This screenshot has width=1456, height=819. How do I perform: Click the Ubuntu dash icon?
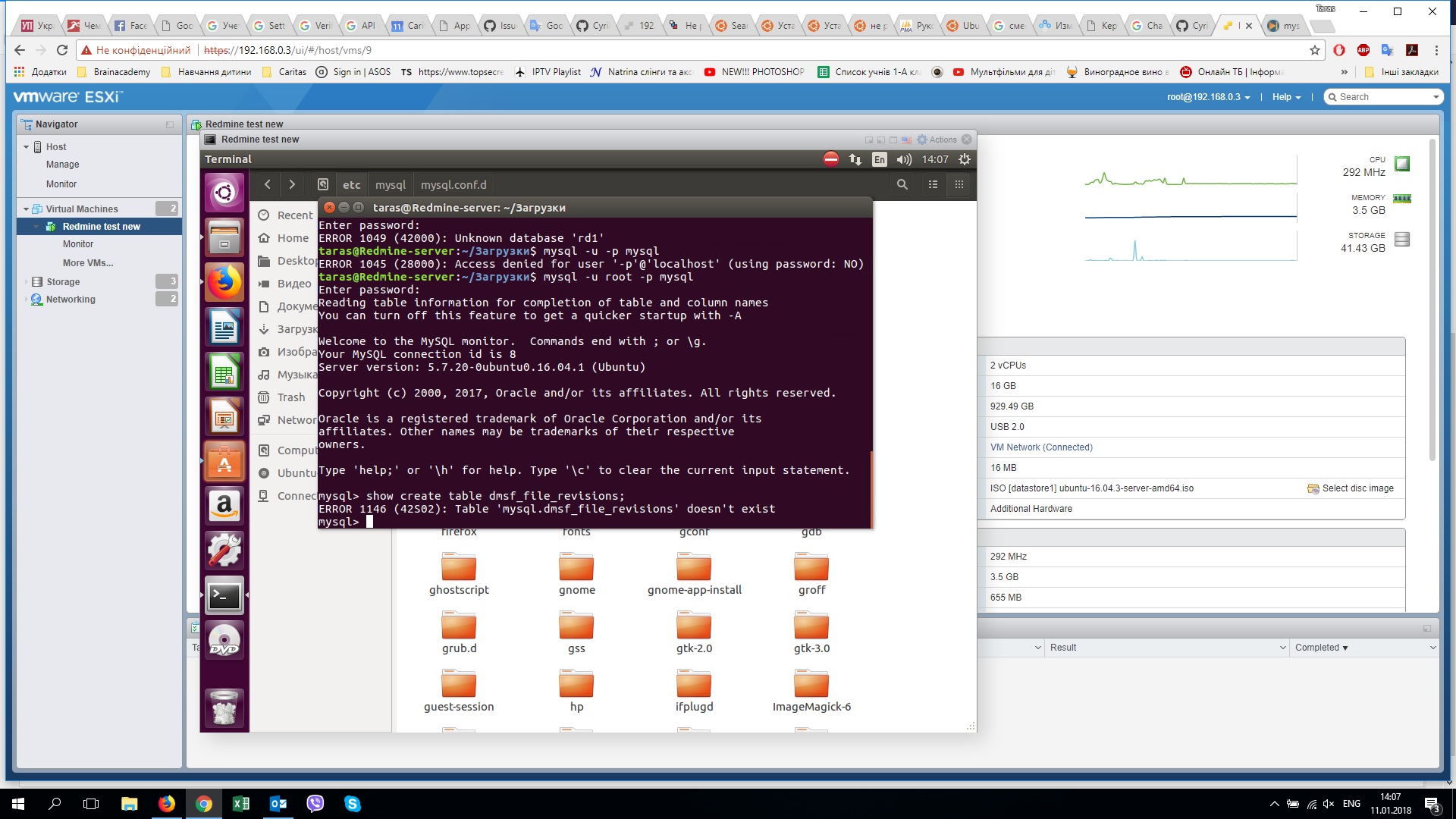[x=224, y=192]
